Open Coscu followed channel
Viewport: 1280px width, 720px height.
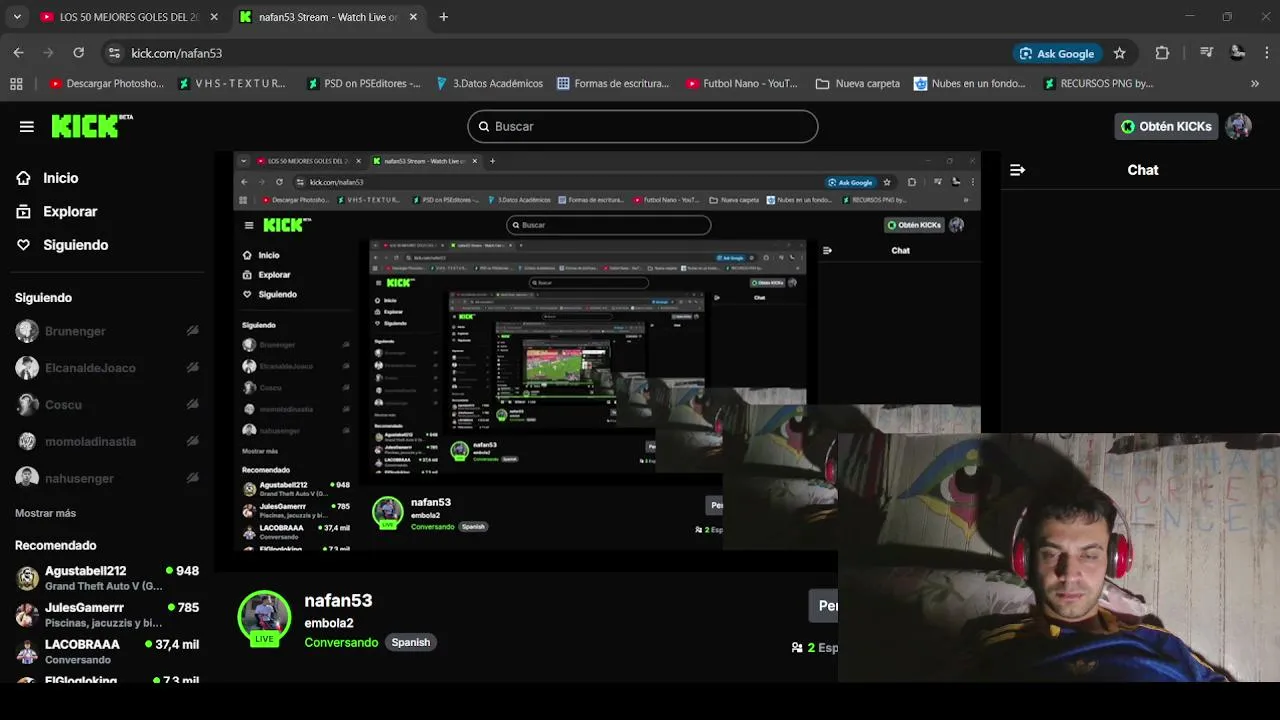tap(108, 405)
